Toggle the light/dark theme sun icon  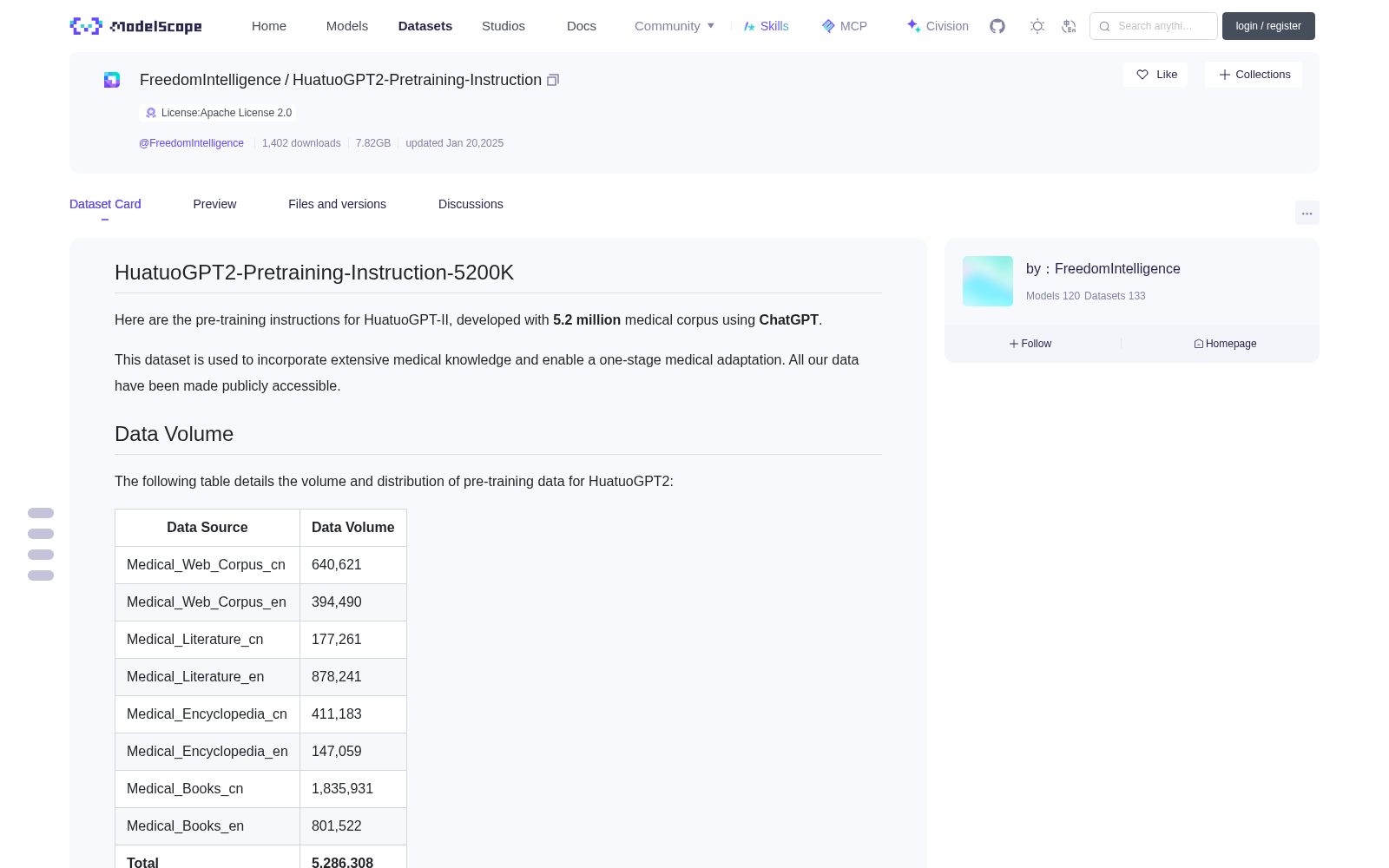click(x=1037, y=26)
